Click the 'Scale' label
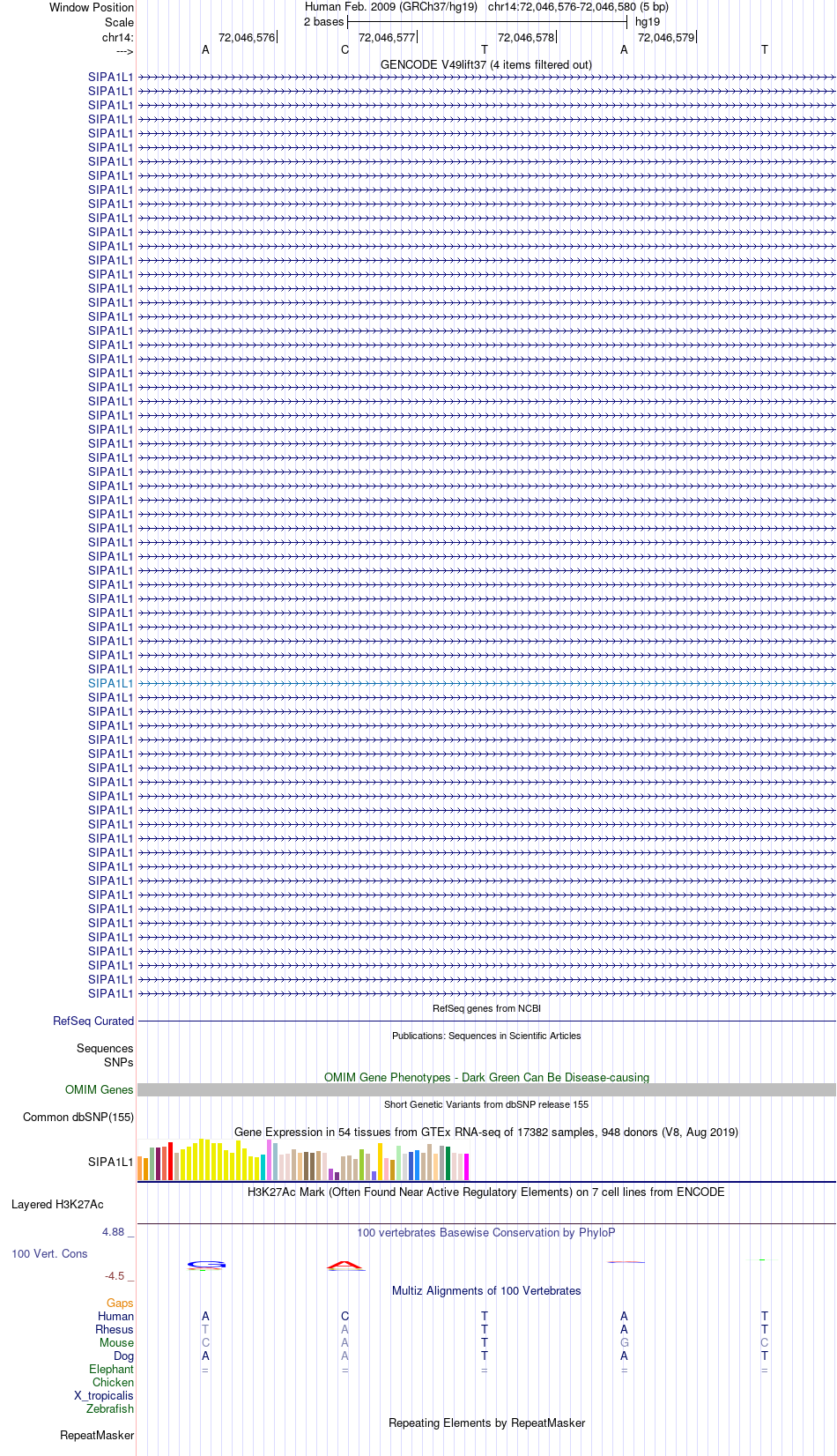This screenshot has height=1456, width=837. point(119,22)
